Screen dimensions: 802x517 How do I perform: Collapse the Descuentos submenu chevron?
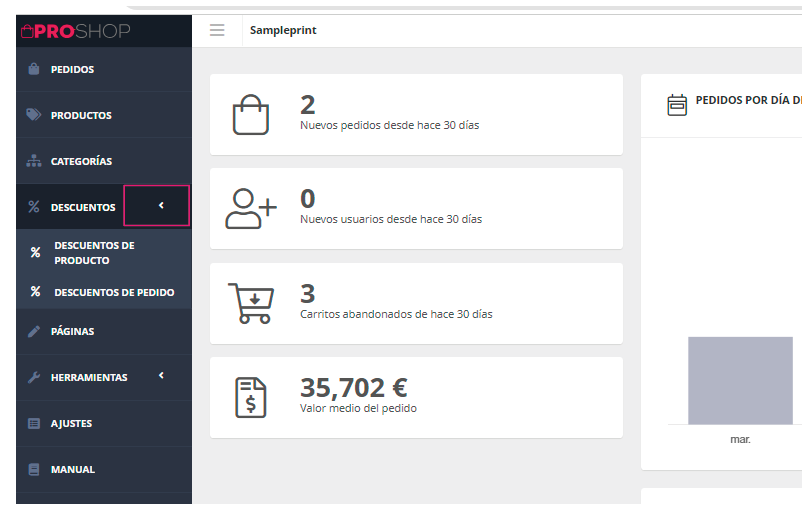pyautogui.click(x=161, y=206)
